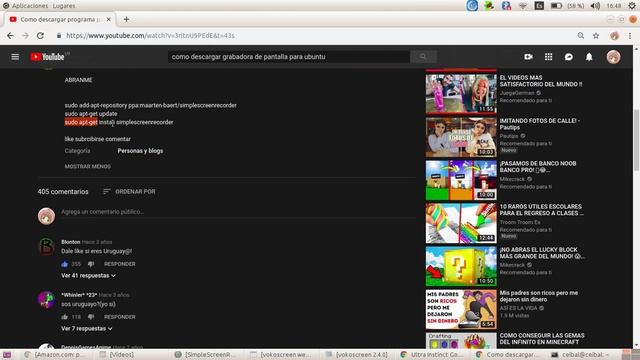This screenshot has height=360, width=640.
Task: Open IMITANDO FOTOS DE CALLE thumbnail
Action: [x=461, y=137]
